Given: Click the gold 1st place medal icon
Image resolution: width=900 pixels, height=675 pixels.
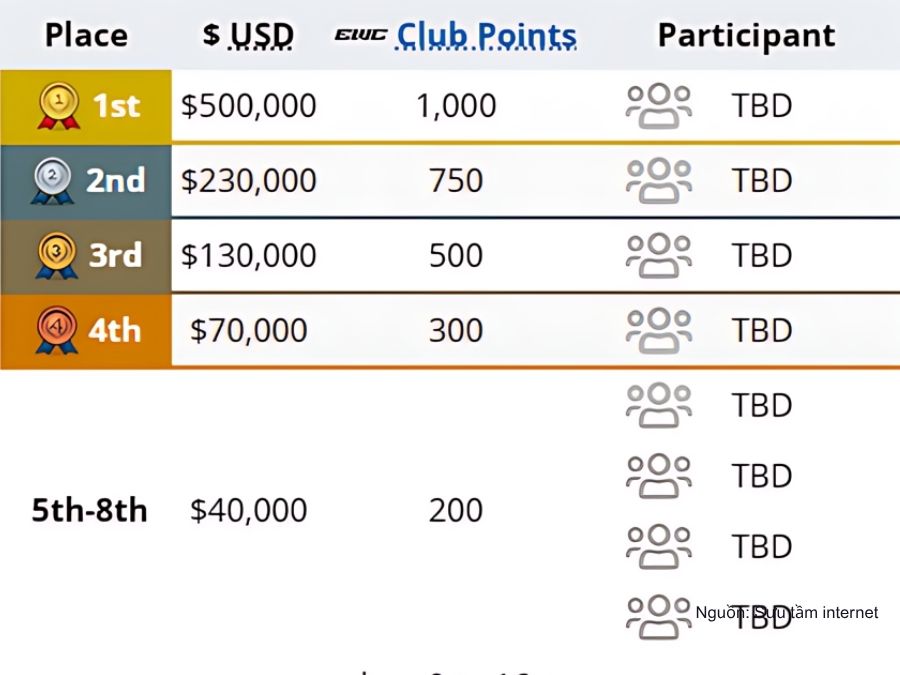Looking at the screenshot, I should [59, 106].
